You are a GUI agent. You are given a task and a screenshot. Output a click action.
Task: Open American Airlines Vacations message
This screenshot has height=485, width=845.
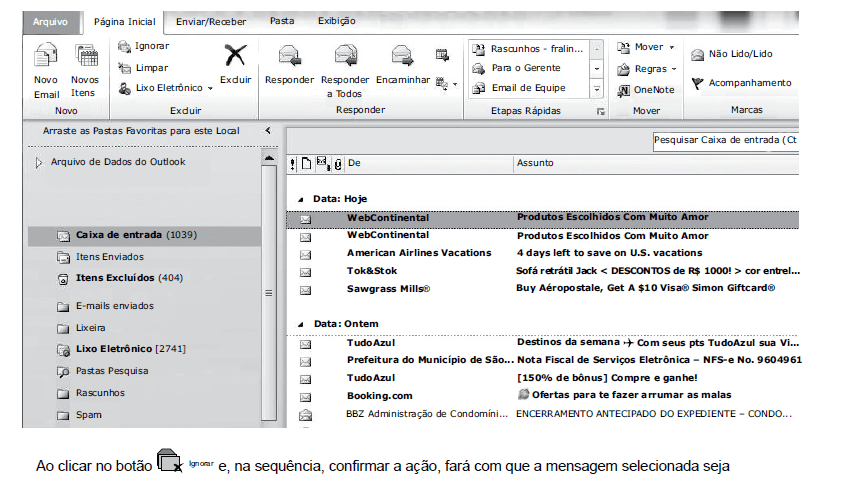coord(543,253)
